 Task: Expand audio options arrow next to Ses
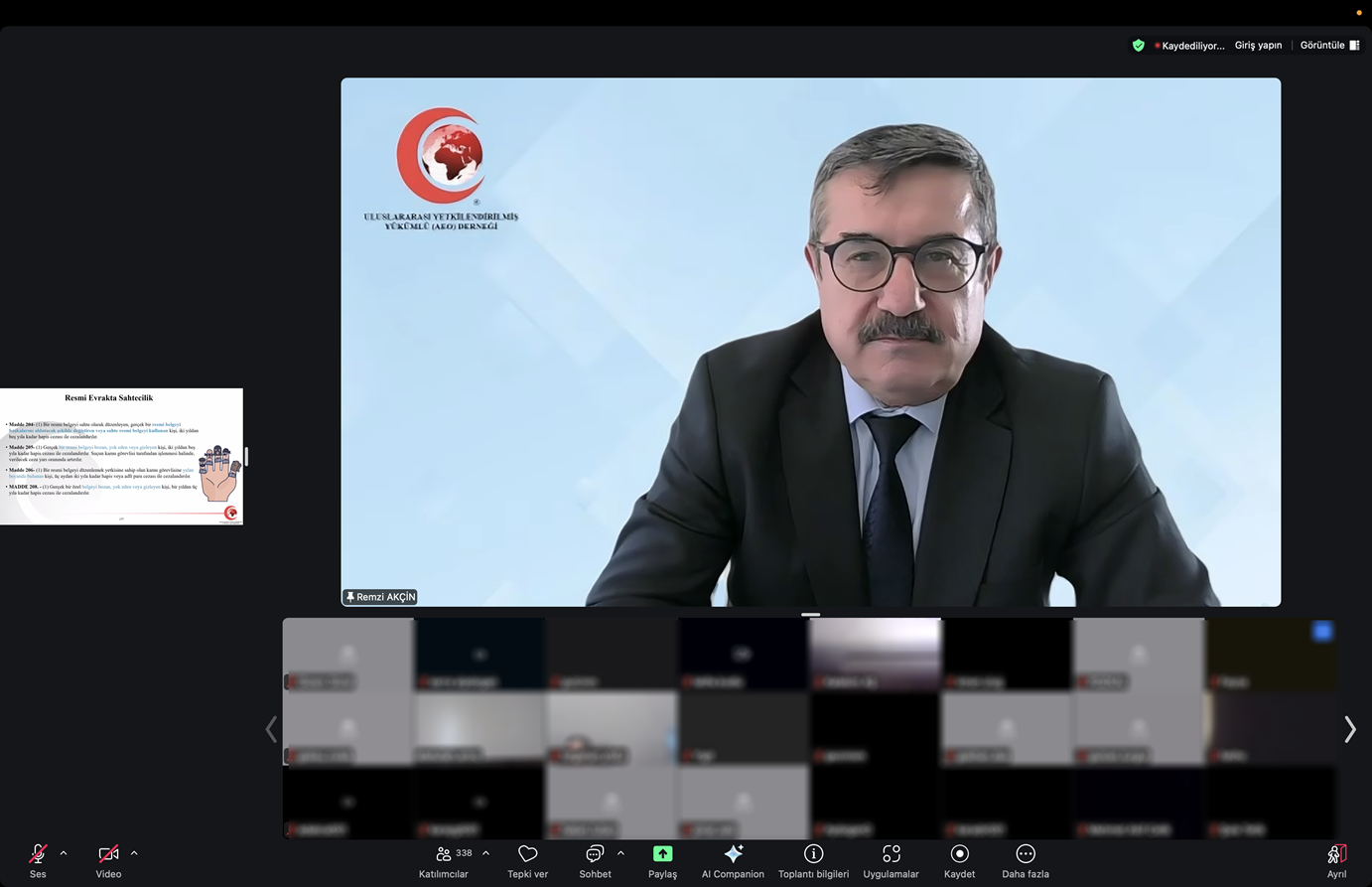64,853
